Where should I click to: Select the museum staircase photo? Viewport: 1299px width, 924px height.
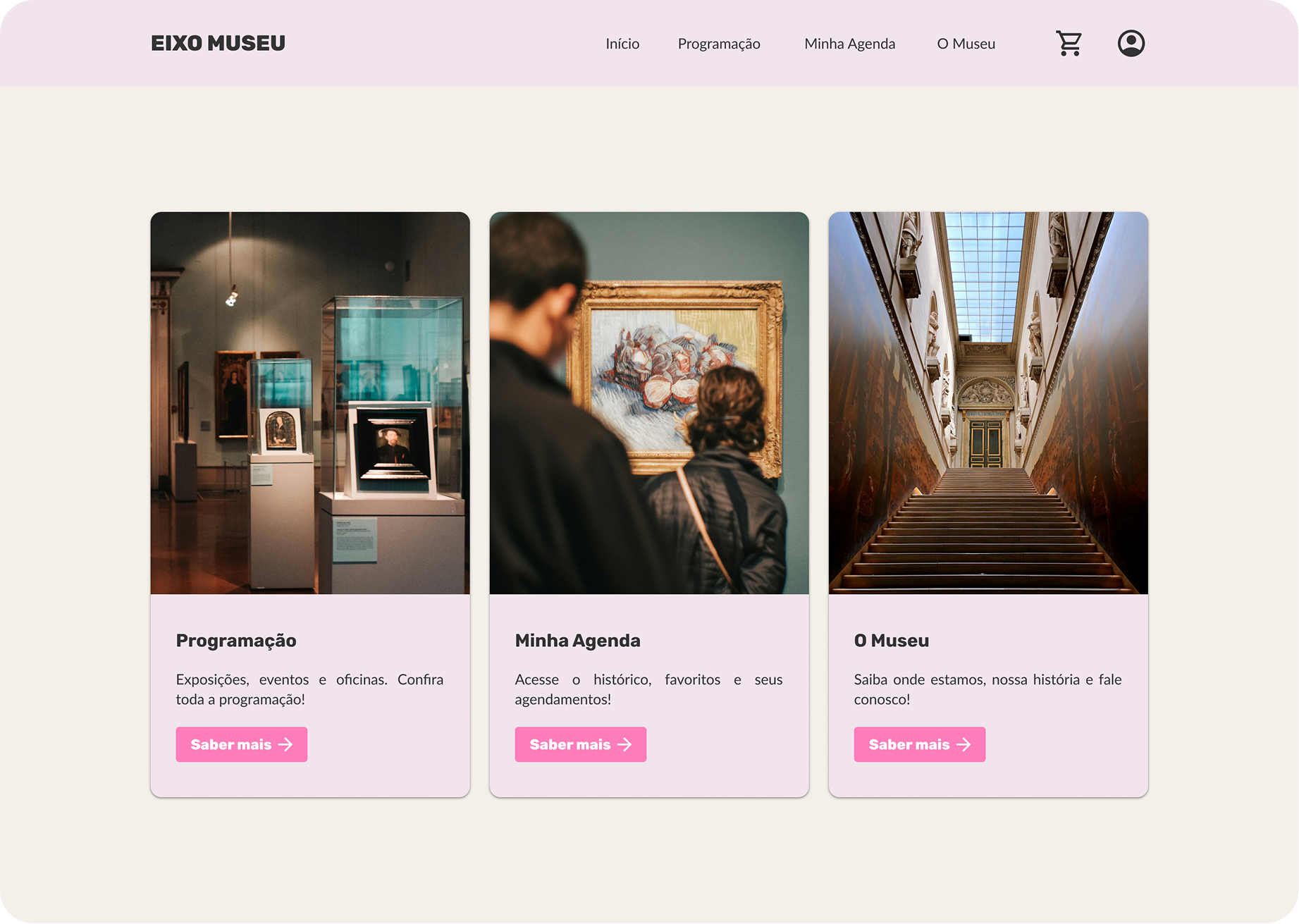988,403
